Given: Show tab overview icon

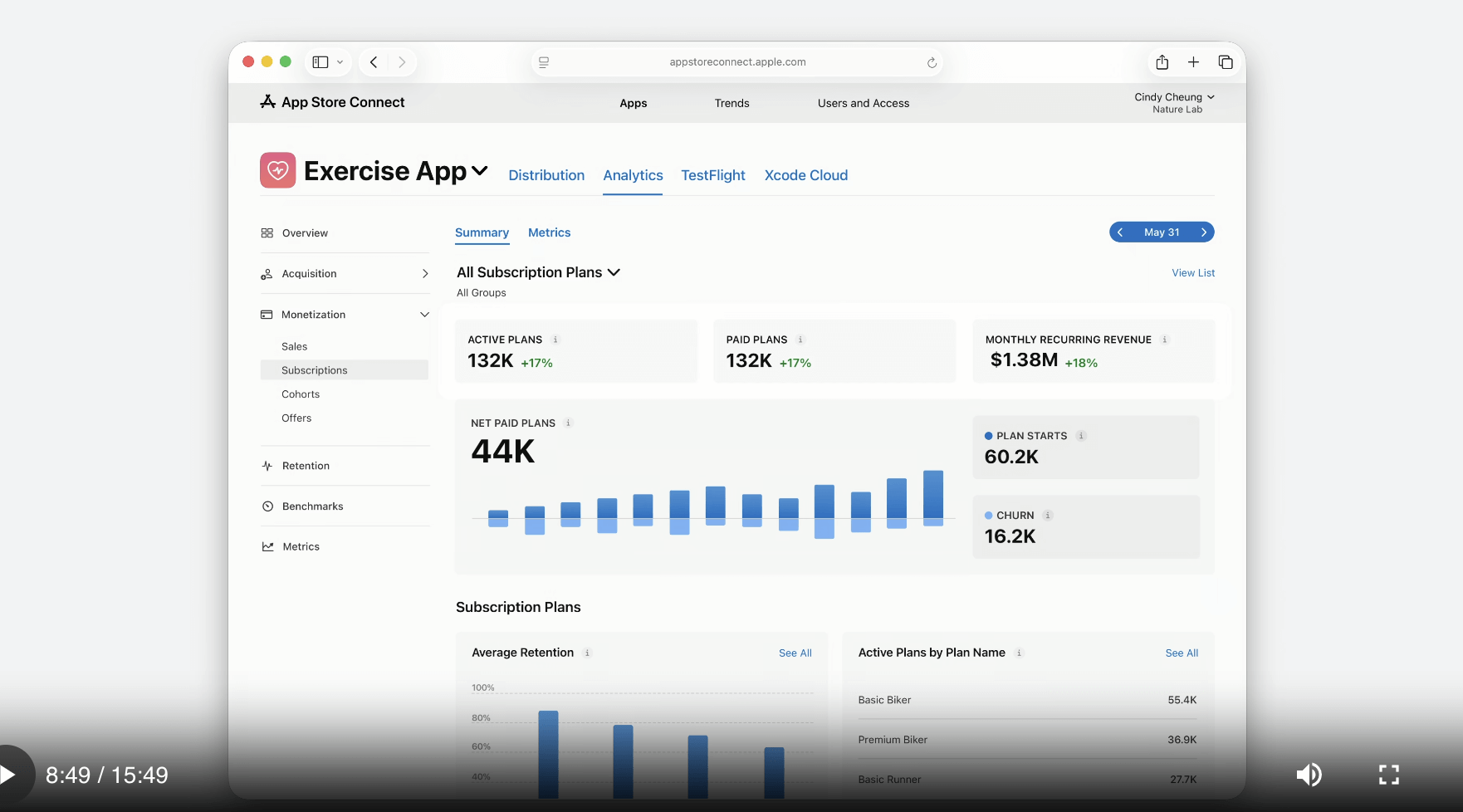Looking at the screenshot, I should coord(1226,62).
